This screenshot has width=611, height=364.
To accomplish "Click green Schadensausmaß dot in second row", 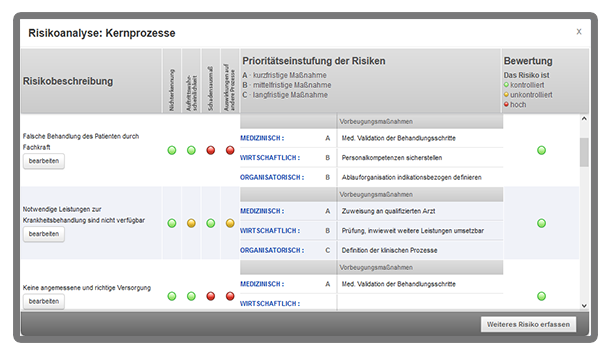I will (x=211, y=223).
